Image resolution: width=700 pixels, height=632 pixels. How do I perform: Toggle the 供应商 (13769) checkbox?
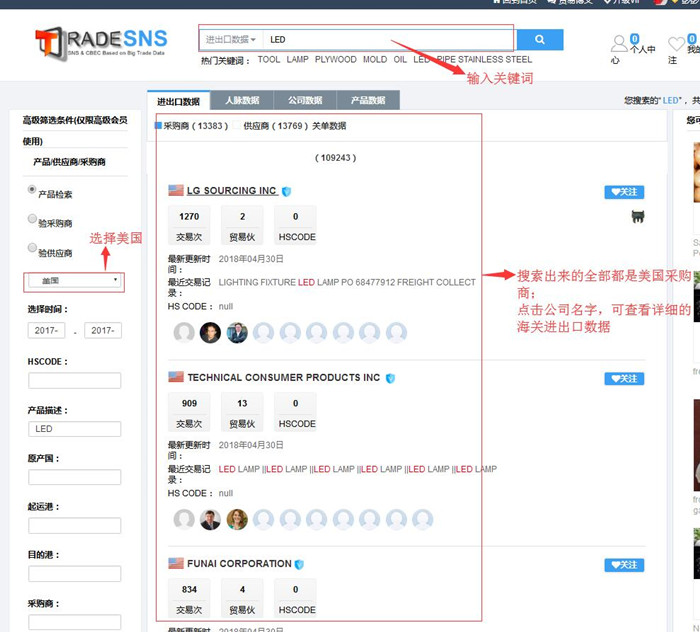236,125
